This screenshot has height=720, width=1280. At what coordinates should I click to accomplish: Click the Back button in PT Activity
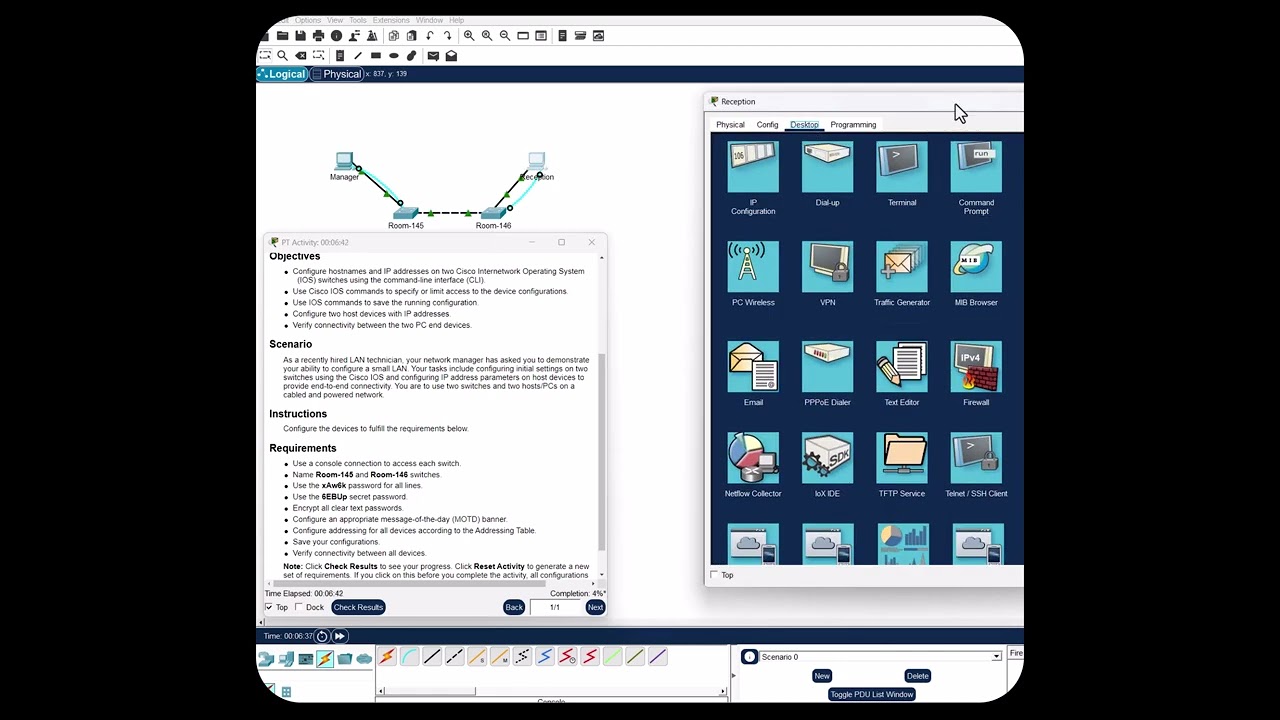pyautogui.click(x=514, y=607)
